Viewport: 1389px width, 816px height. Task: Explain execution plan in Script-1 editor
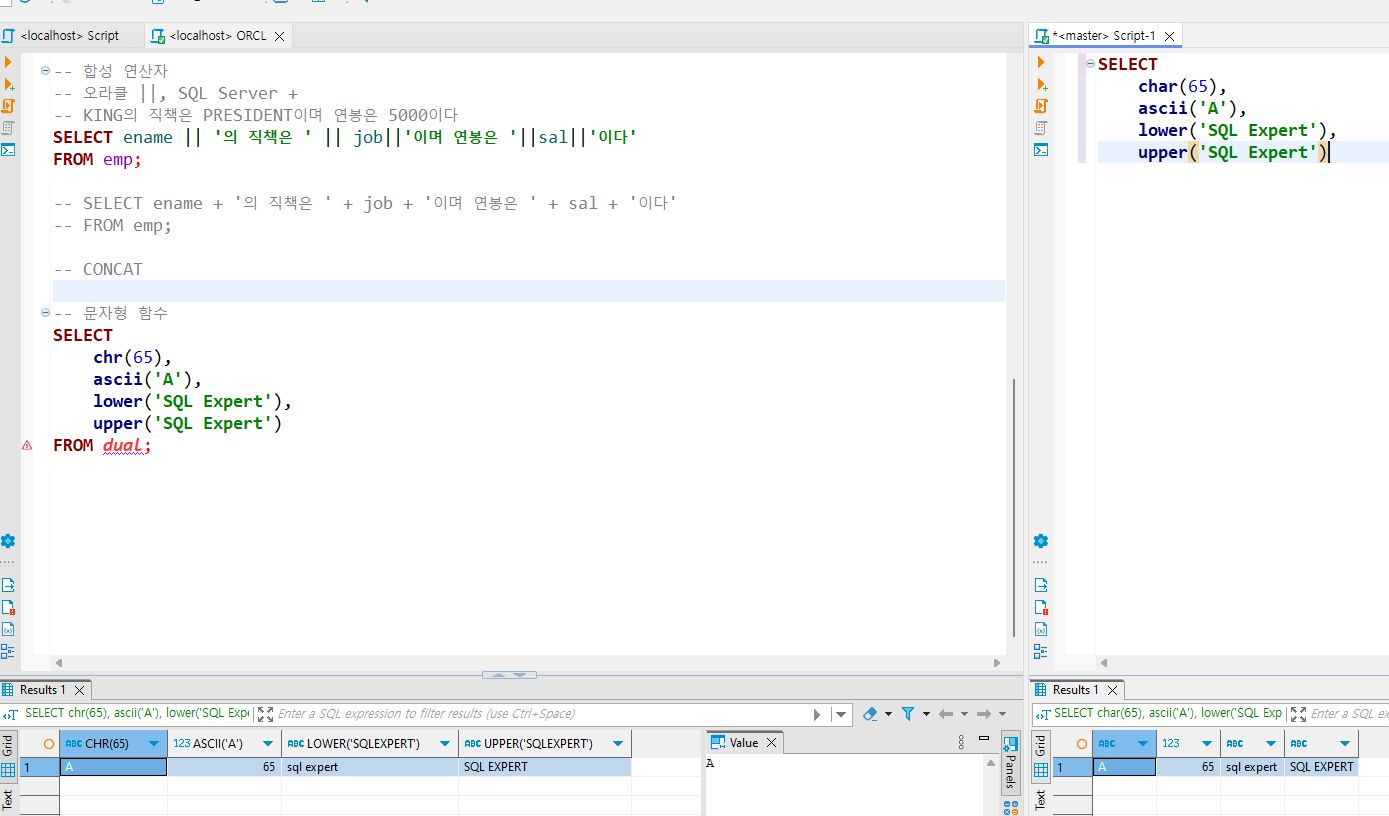point(1041,128)
